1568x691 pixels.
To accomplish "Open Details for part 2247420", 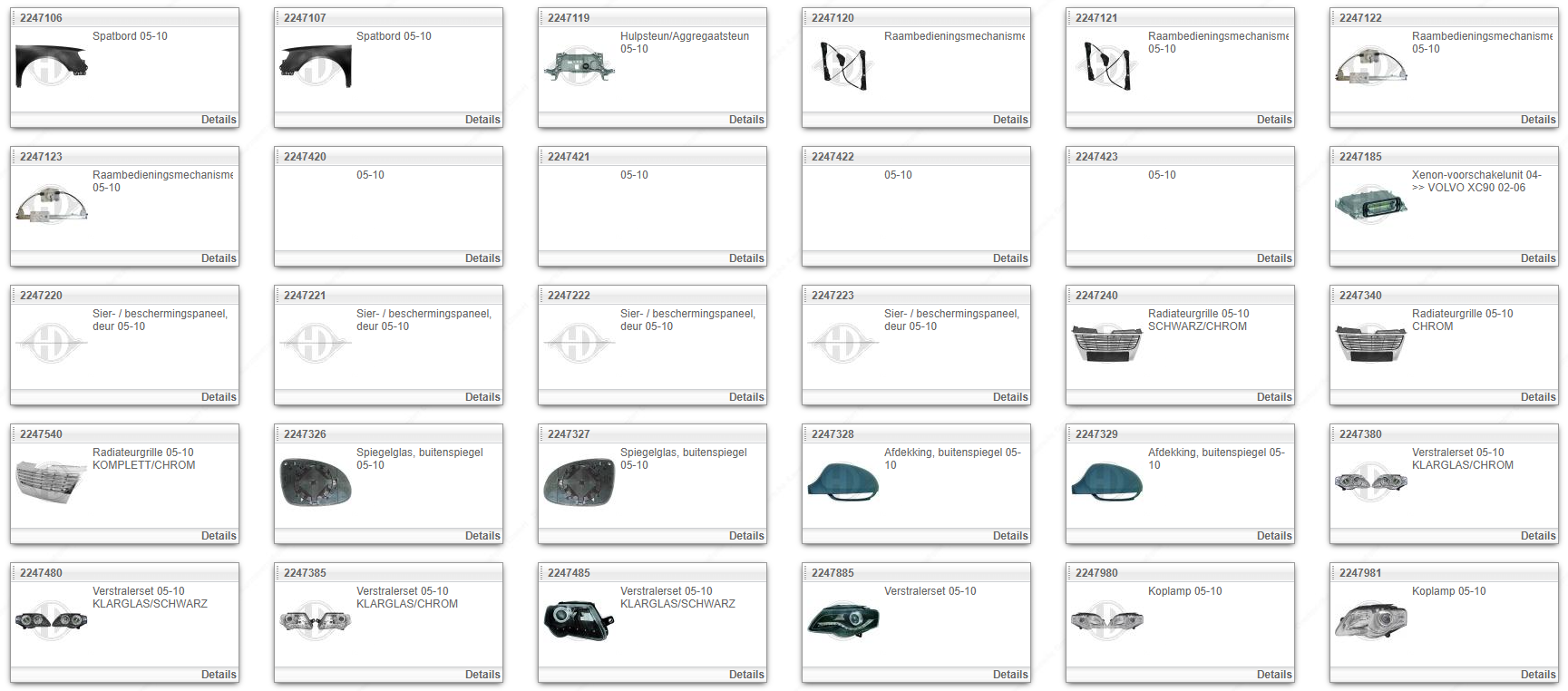I will click(x=482, y=258).
